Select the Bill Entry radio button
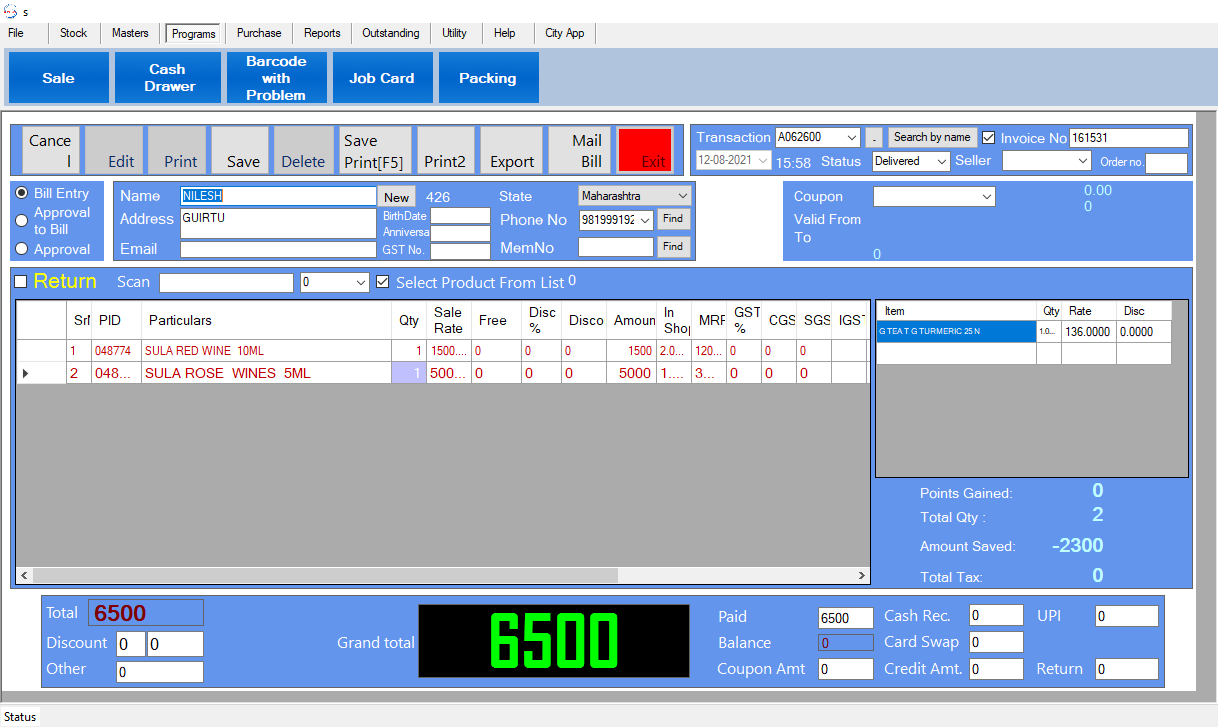This screenshot has width=1218, height=727. click(22, 194)
